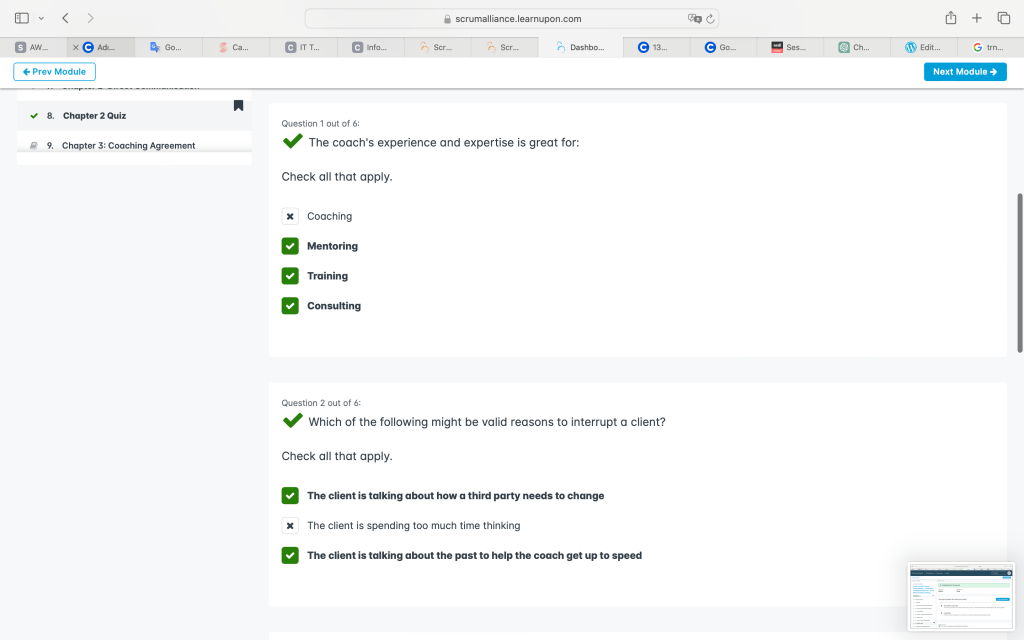Click the Share icon in Safari toolbar
This screenshot has height=640, width=1024.
(950, 18)
